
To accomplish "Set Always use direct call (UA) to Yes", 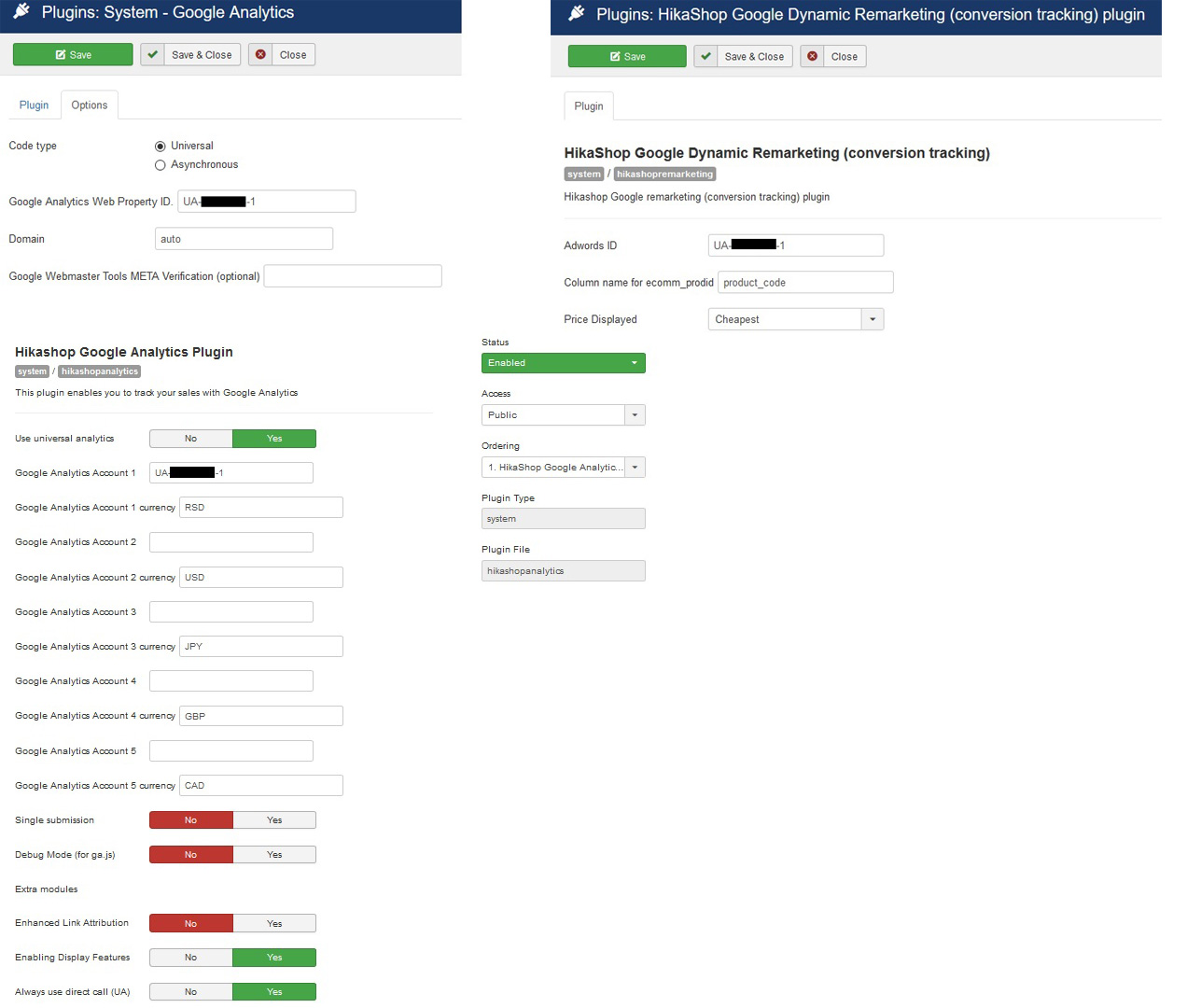I will pos(274,992).
